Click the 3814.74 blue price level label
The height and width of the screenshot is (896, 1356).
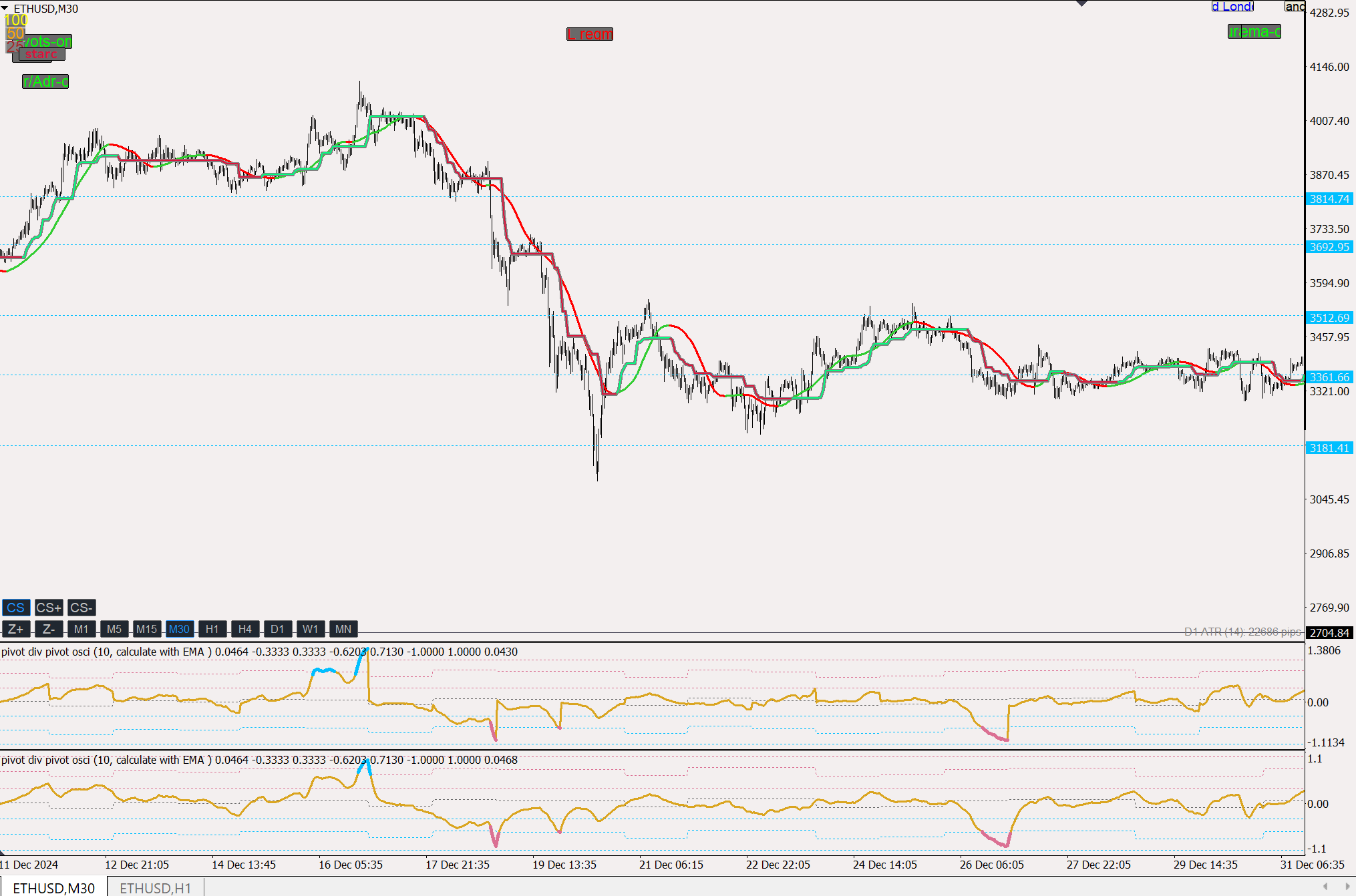(x=1329, y=199)
